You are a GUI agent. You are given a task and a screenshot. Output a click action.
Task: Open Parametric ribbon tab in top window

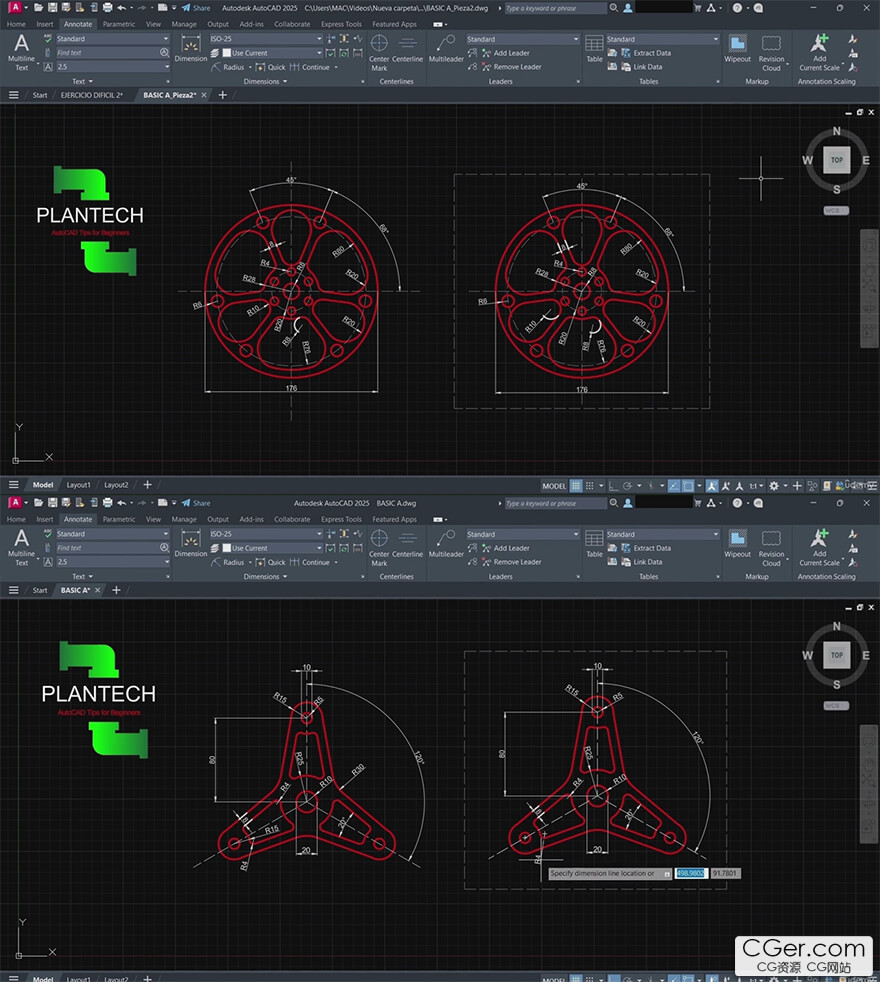[118, 24]
